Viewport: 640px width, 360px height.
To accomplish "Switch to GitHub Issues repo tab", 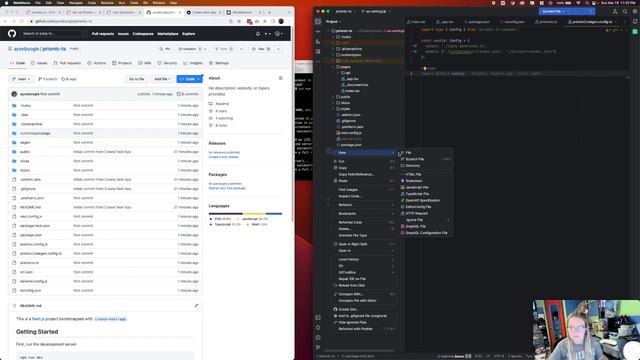I will click(39, 63).
